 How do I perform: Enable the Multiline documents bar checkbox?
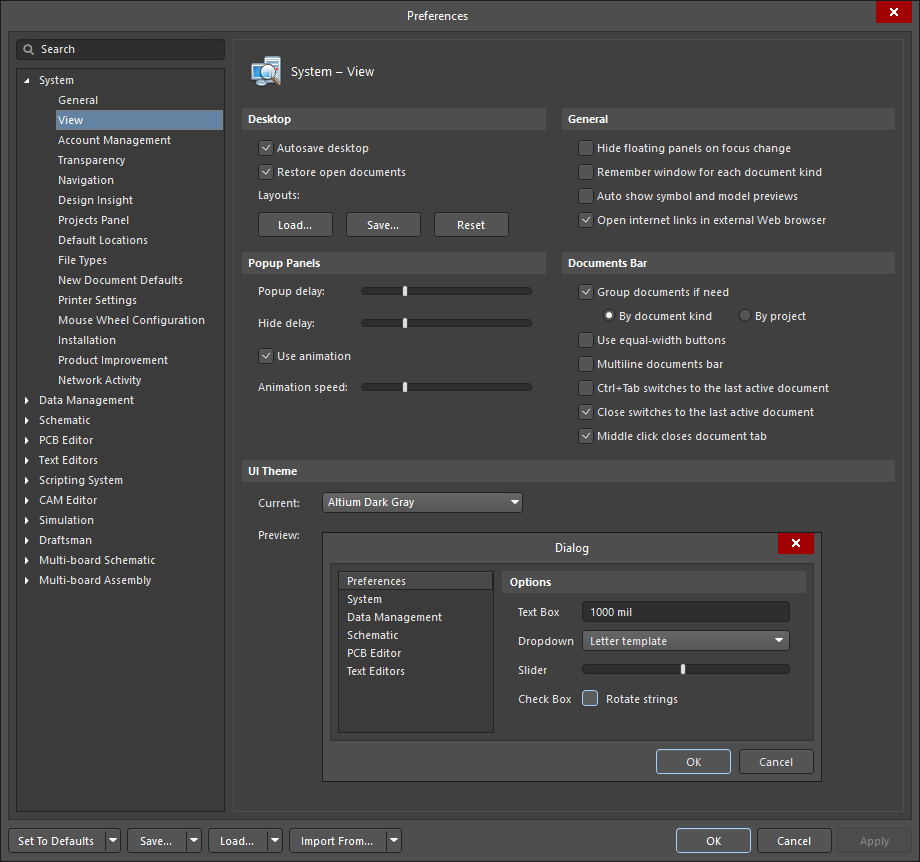coord(586,364)
